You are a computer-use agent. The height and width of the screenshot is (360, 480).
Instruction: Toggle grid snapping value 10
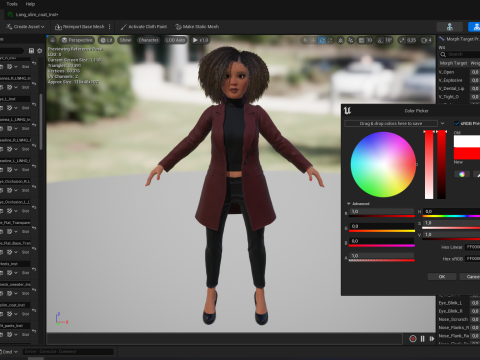pyautogui.click(x=365, y=40)
